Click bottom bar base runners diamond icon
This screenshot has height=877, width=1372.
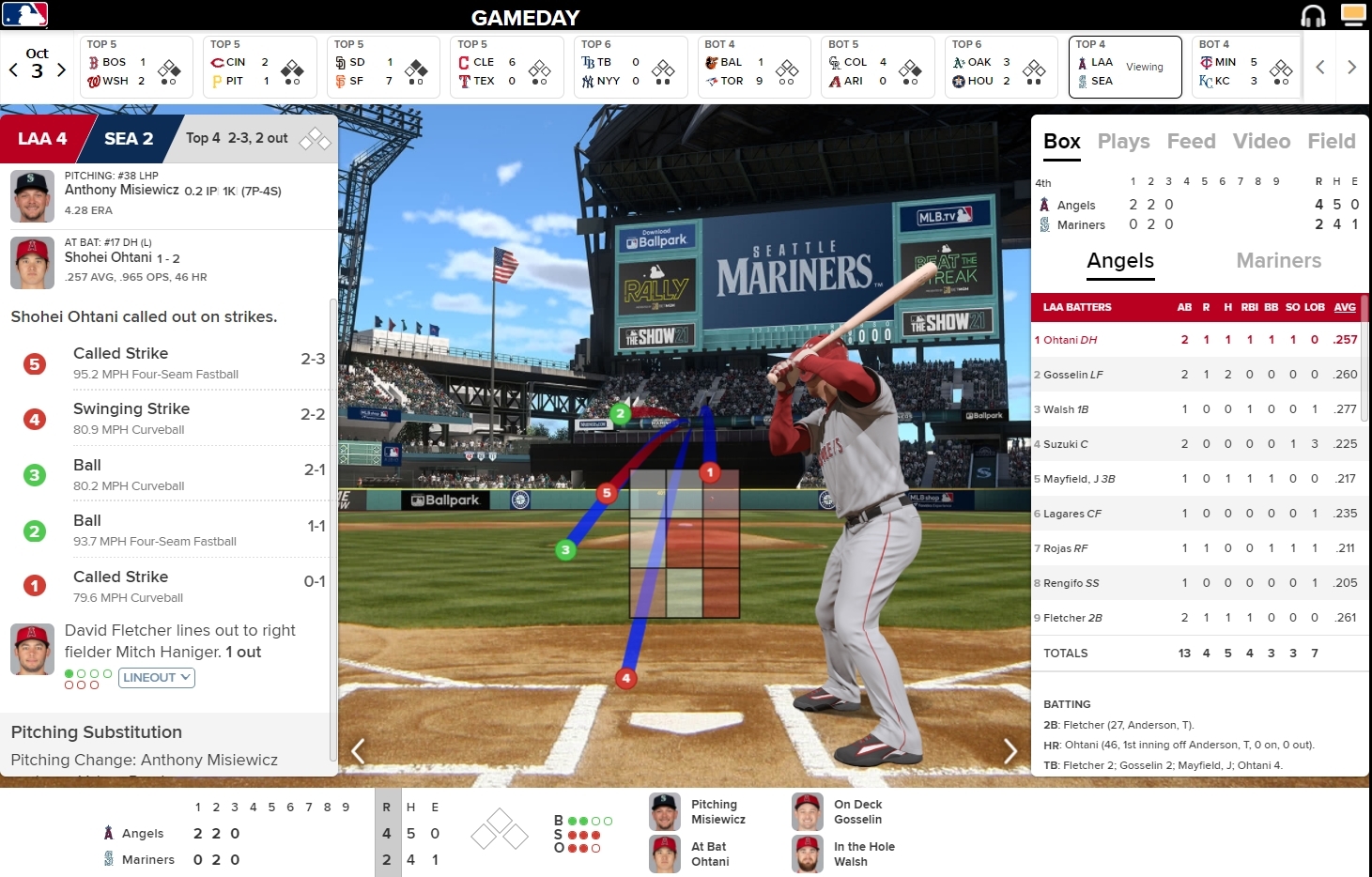pyautogui.click(x=500, y=830)
